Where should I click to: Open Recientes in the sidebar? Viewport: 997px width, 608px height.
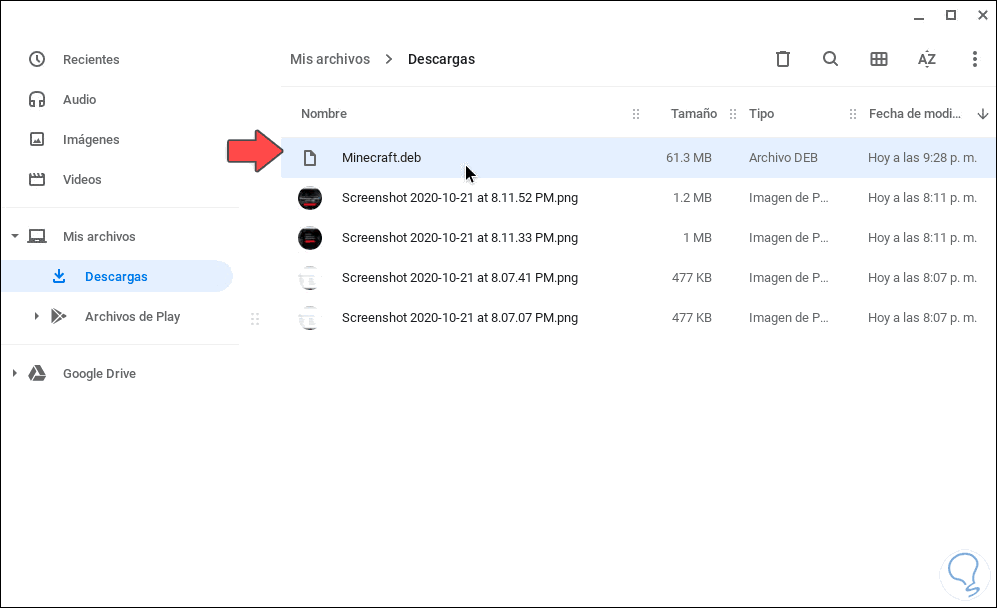pyautogui.click(x=91, y=60)
